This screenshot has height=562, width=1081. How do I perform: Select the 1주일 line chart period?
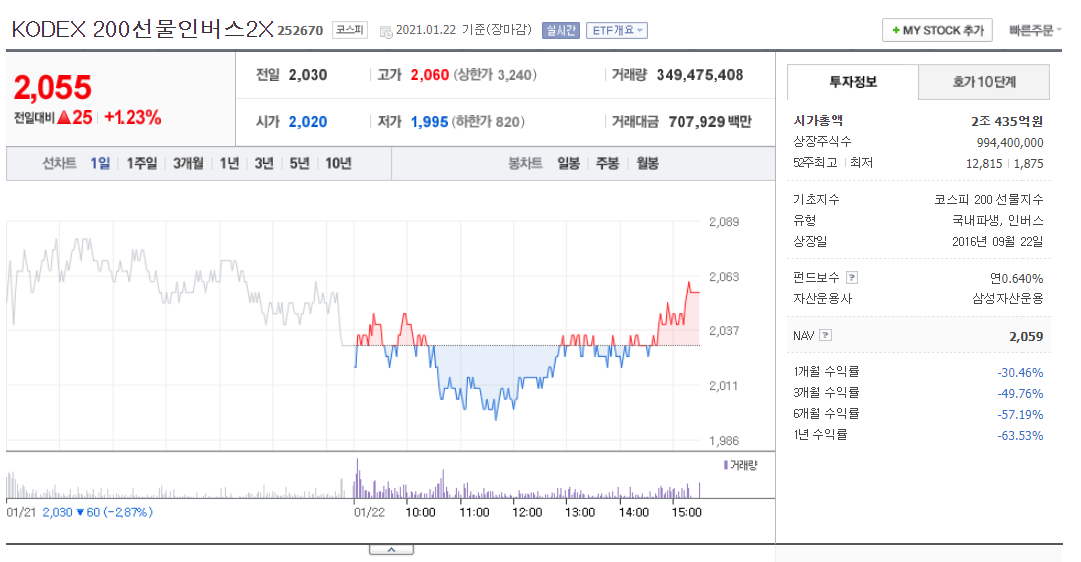(x=141, y=163)
